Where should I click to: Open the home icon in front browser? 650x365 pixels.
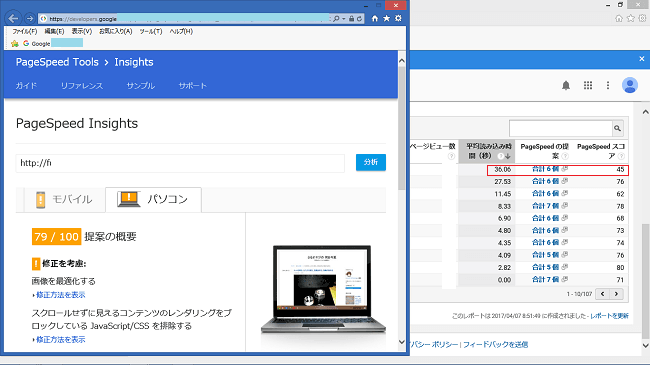[375, 18]
